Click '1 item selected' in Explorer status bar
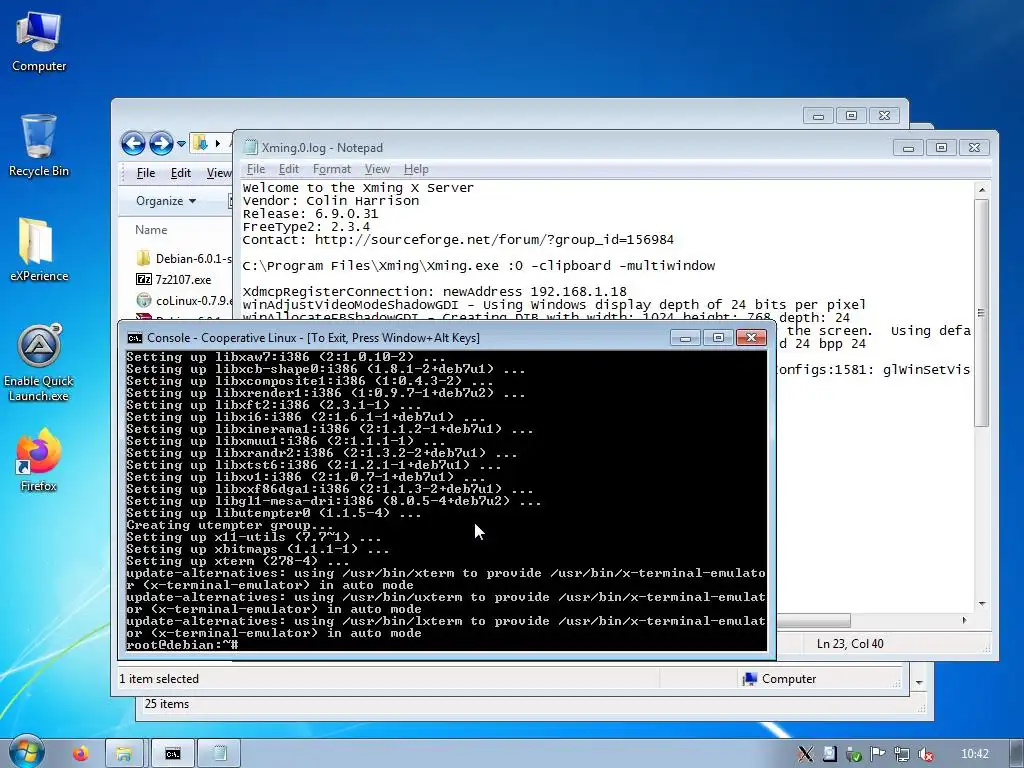This screenshot has height=768, width=1024. tap(159, 679)
